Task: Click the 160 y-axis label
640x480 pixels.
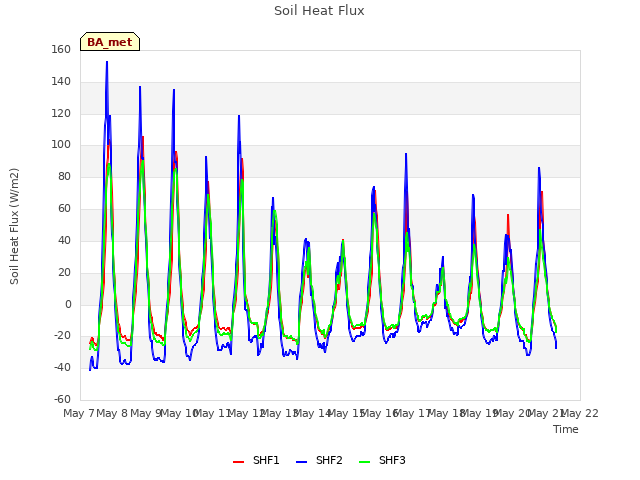Action: [61, 49]
